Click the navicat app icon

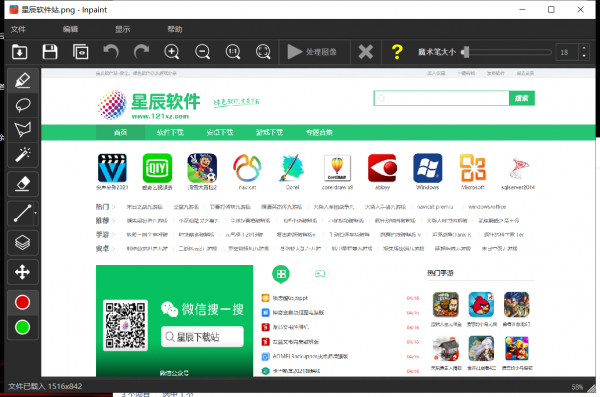tap(247, 168)
